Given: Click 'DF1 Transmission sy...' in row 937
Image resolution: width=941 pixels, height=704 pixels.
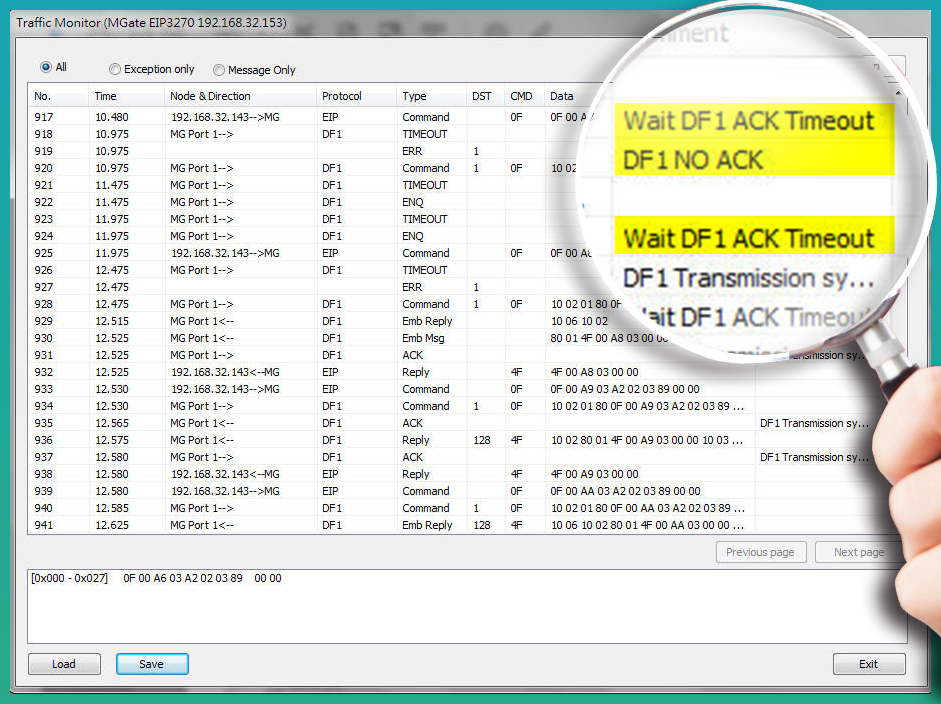Looking at the screenshot, I should [x=814, y=457].
